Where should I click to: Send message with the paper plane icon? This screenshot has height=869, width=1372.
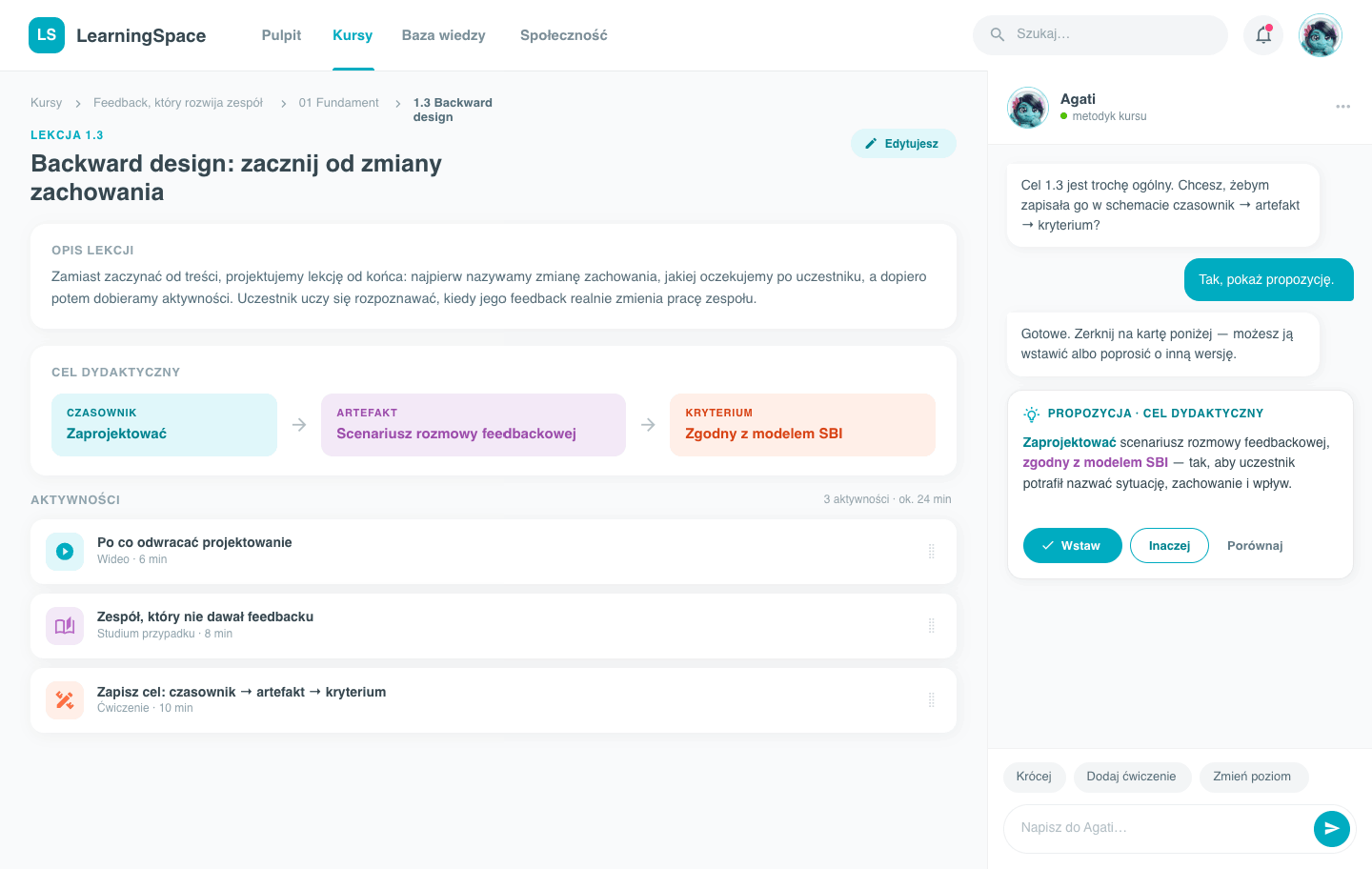point(1331,828)
